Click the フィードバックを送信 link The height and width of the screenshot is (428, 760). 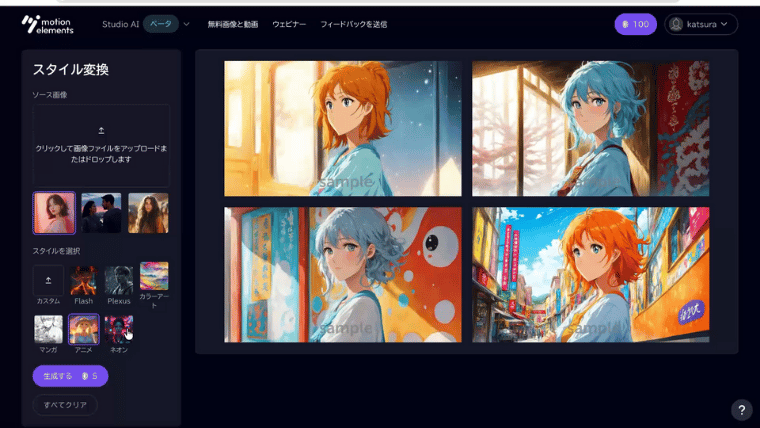point(353,24)
